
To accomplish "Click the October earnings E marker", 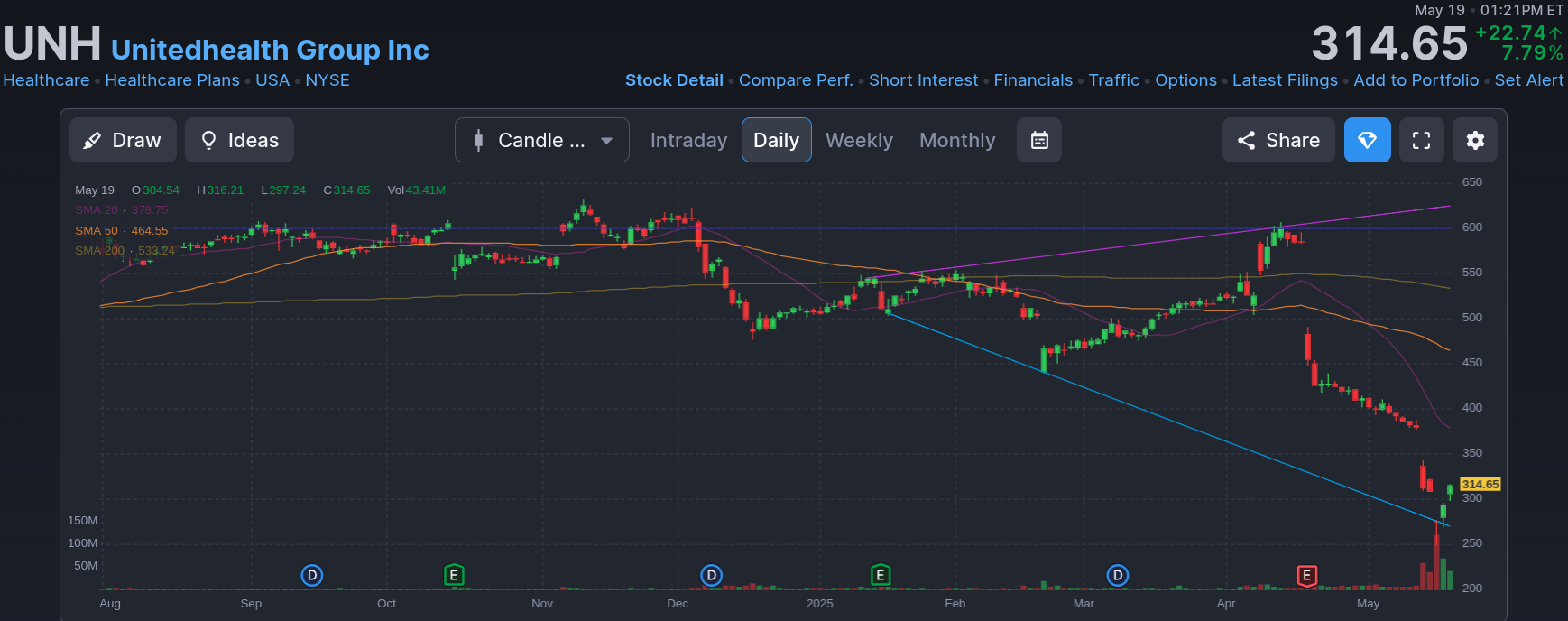I will point(455,575).
